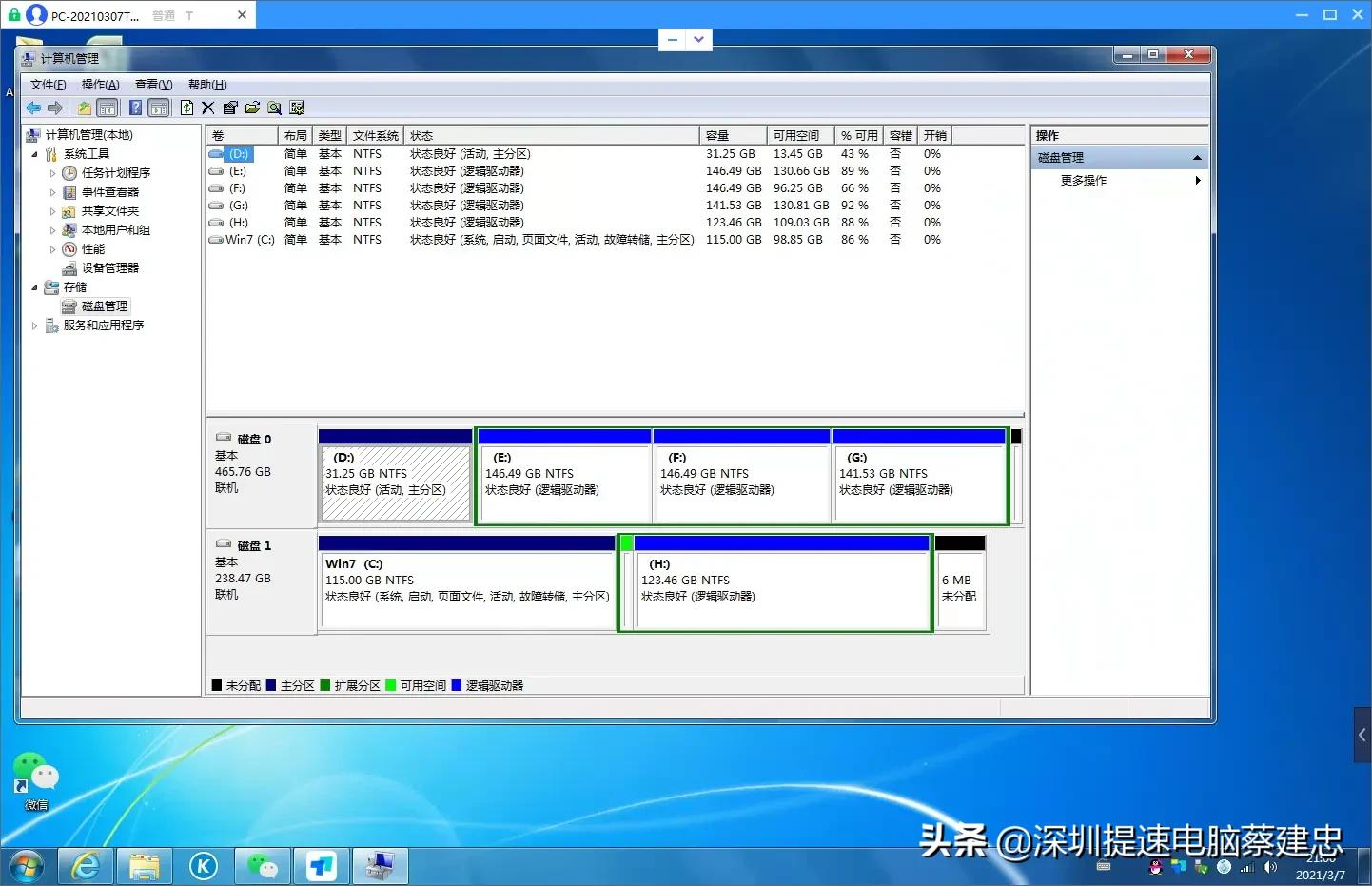Image resolution: width=1372 pixels, height=886 pixels.
Task: Sort volumes by the 可用空间 column header
Action: click(796, 135)
